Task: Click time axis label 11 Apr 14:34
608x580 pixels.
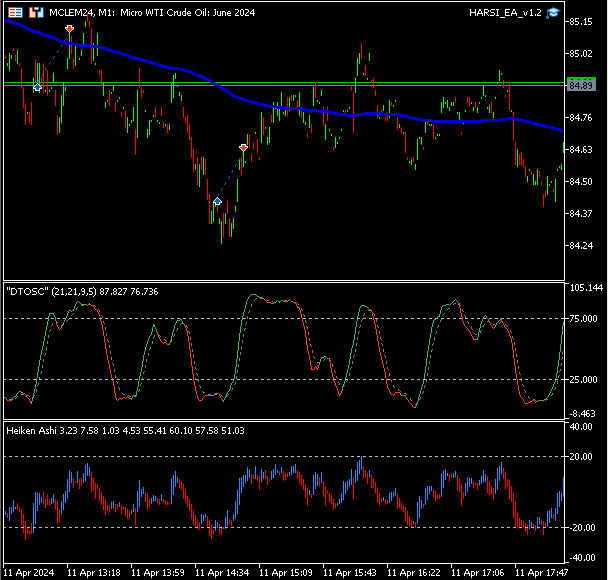Action: [221, 573]
